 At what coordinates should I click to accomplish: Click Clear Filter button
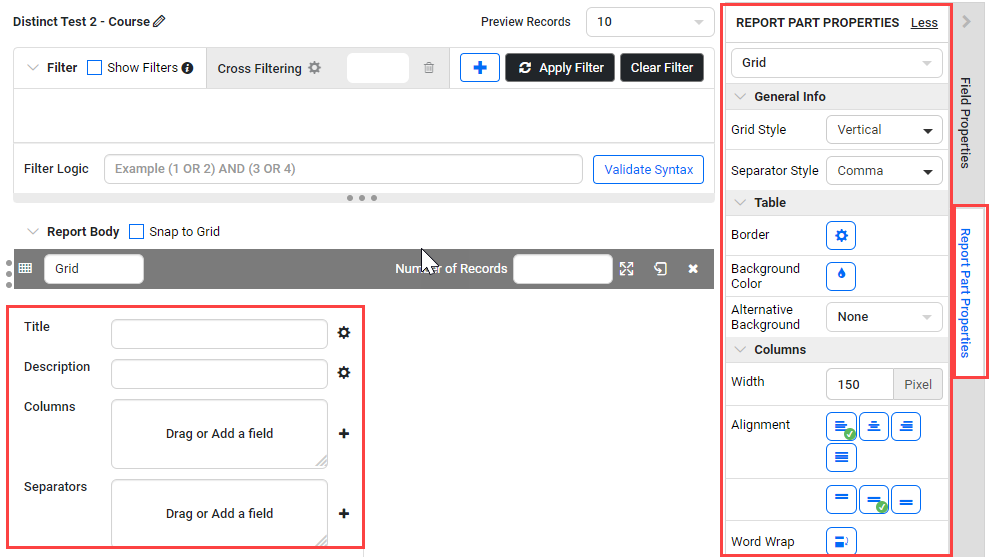pyautogui.click(x=662, y=67)
